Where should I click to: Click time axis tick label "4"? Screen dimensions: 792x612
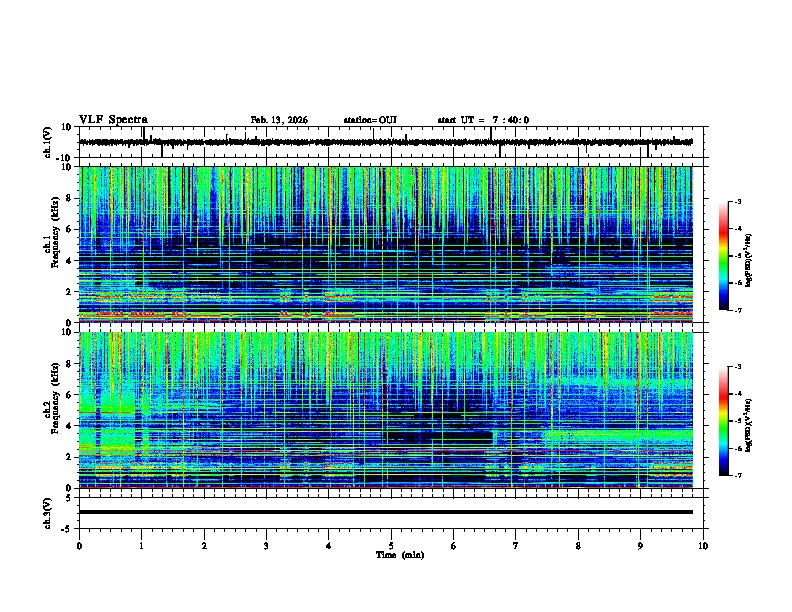(329, 546)
